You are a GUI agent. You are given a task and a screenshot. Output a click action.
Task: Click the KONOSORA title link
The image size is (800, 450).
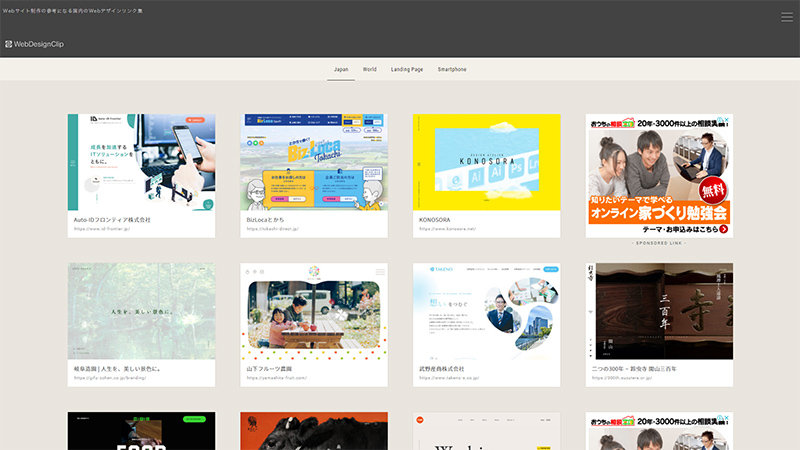[x=435, y=220]
